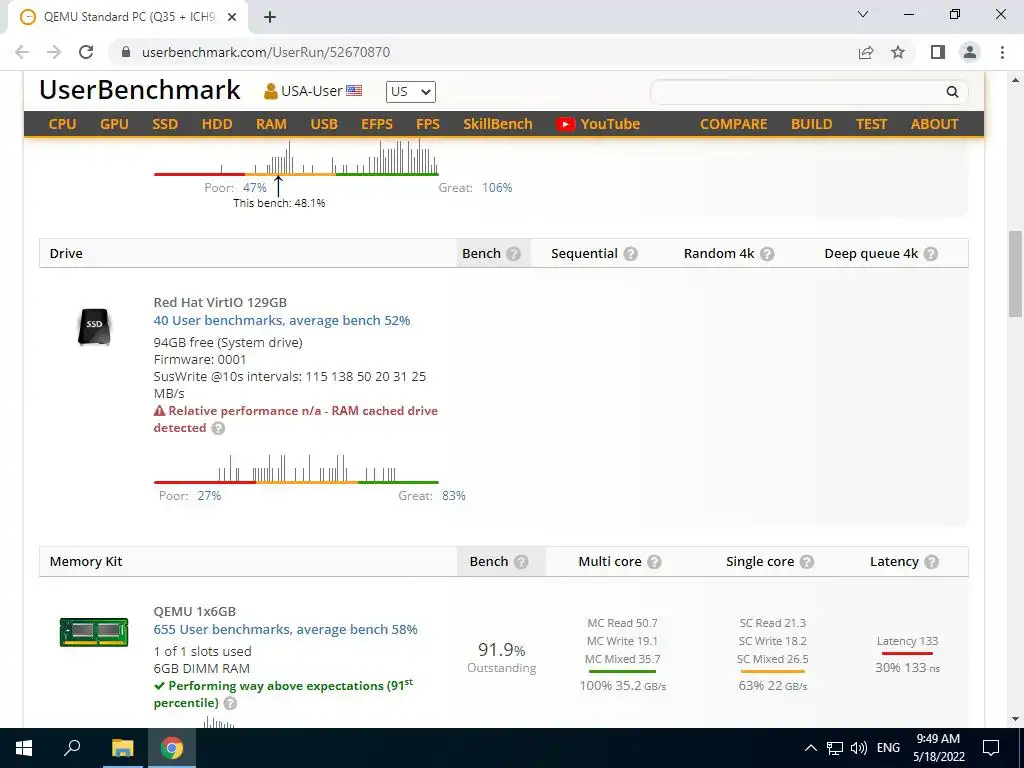Viewport: 1024px width, 768px height.
Task: Click the 'This bench: 48.1%' marker
Action: coord(280,203)
